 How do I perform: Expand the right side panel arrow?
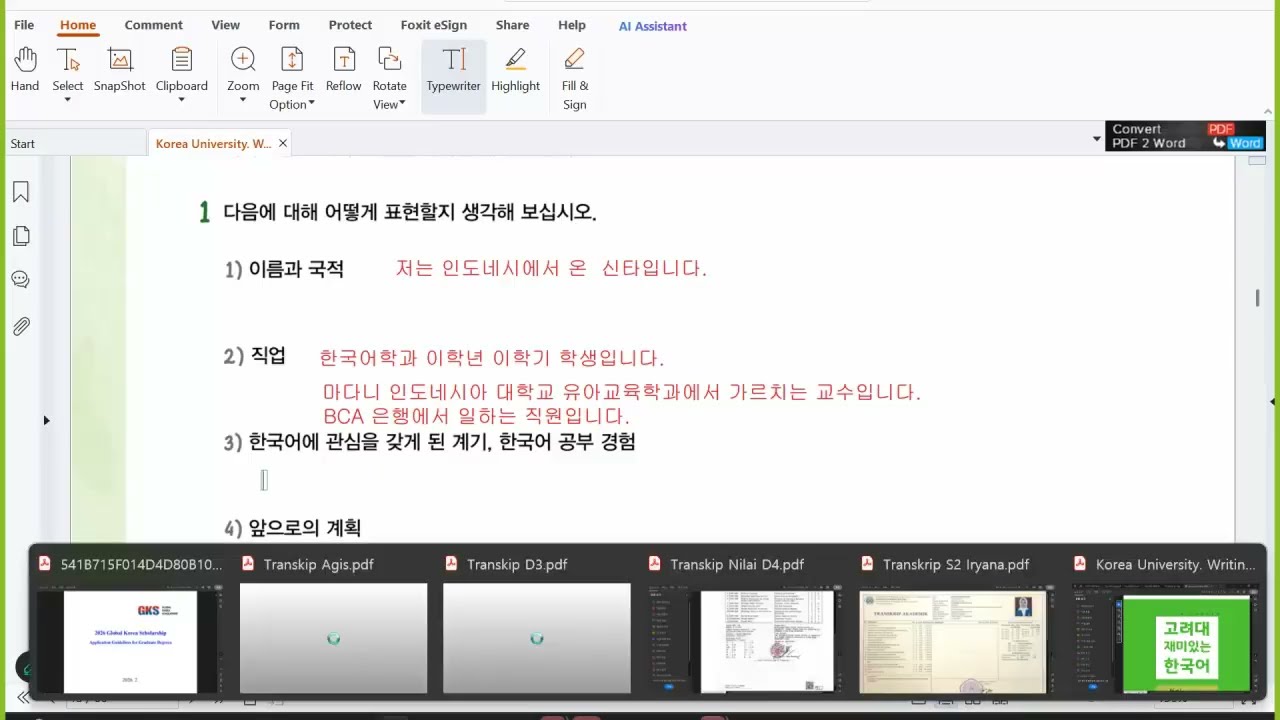point(1272,402)
